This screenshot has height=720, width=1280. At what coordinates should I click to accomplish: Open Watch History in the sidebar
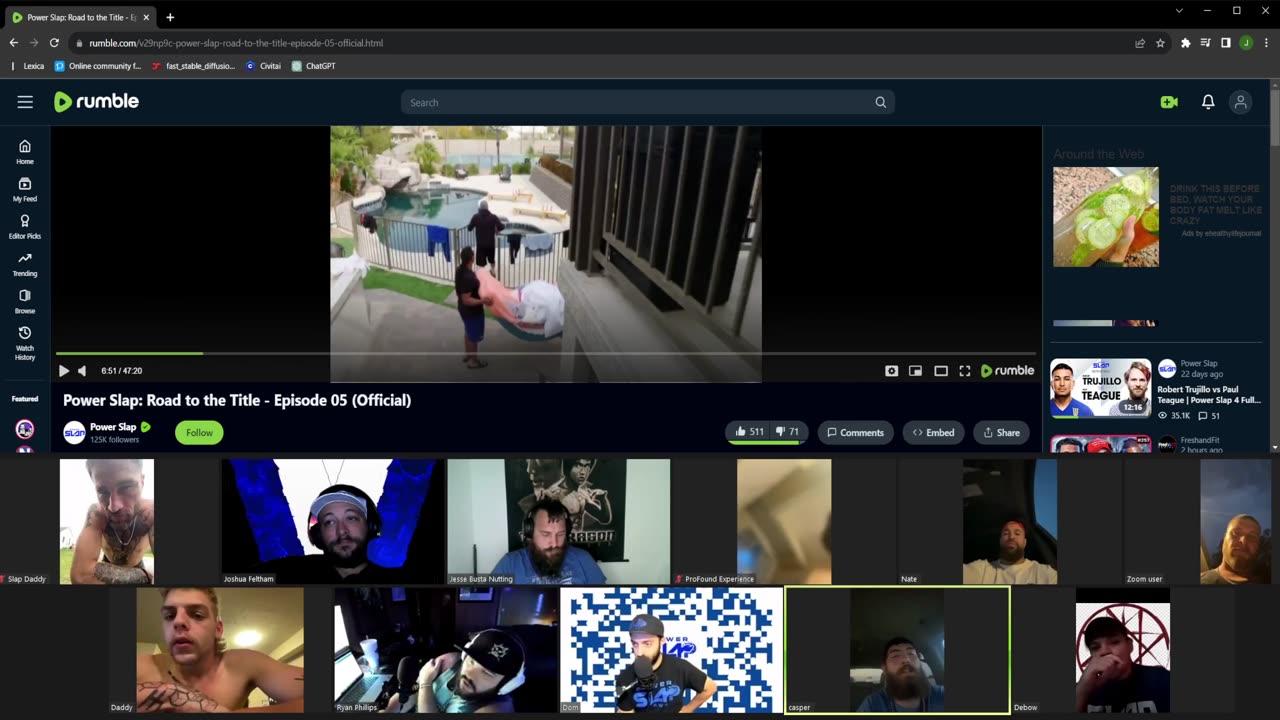[25, 343]
